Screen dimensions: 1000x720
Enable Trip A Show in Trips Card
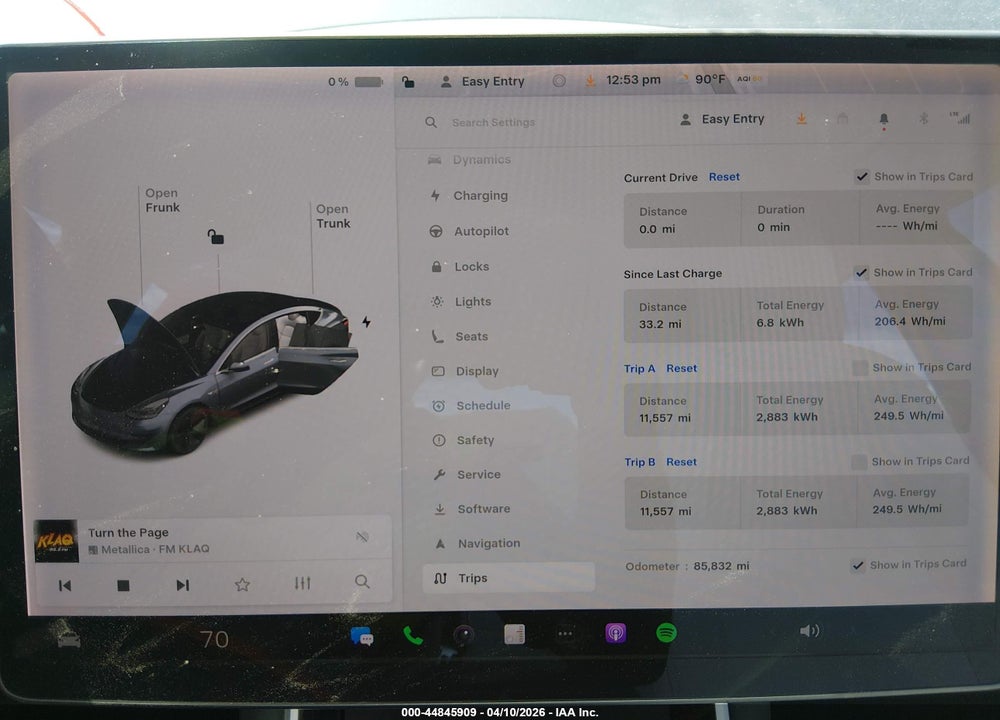[x=860, y=367]
